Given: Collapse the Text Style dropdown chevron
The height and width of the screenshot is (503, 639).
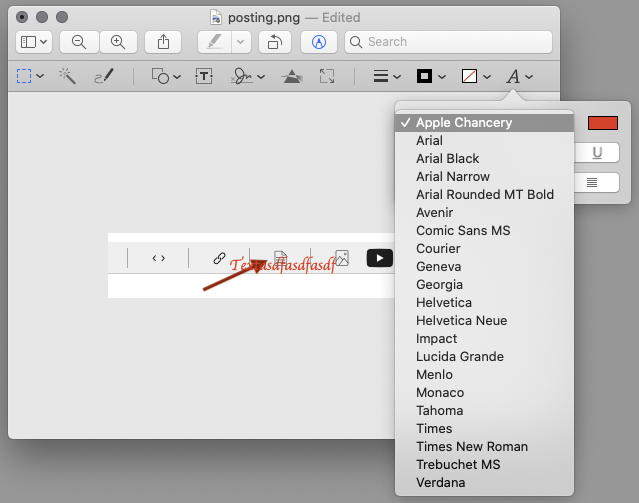Looking at the screenshot, I should (x=529, y=77).
